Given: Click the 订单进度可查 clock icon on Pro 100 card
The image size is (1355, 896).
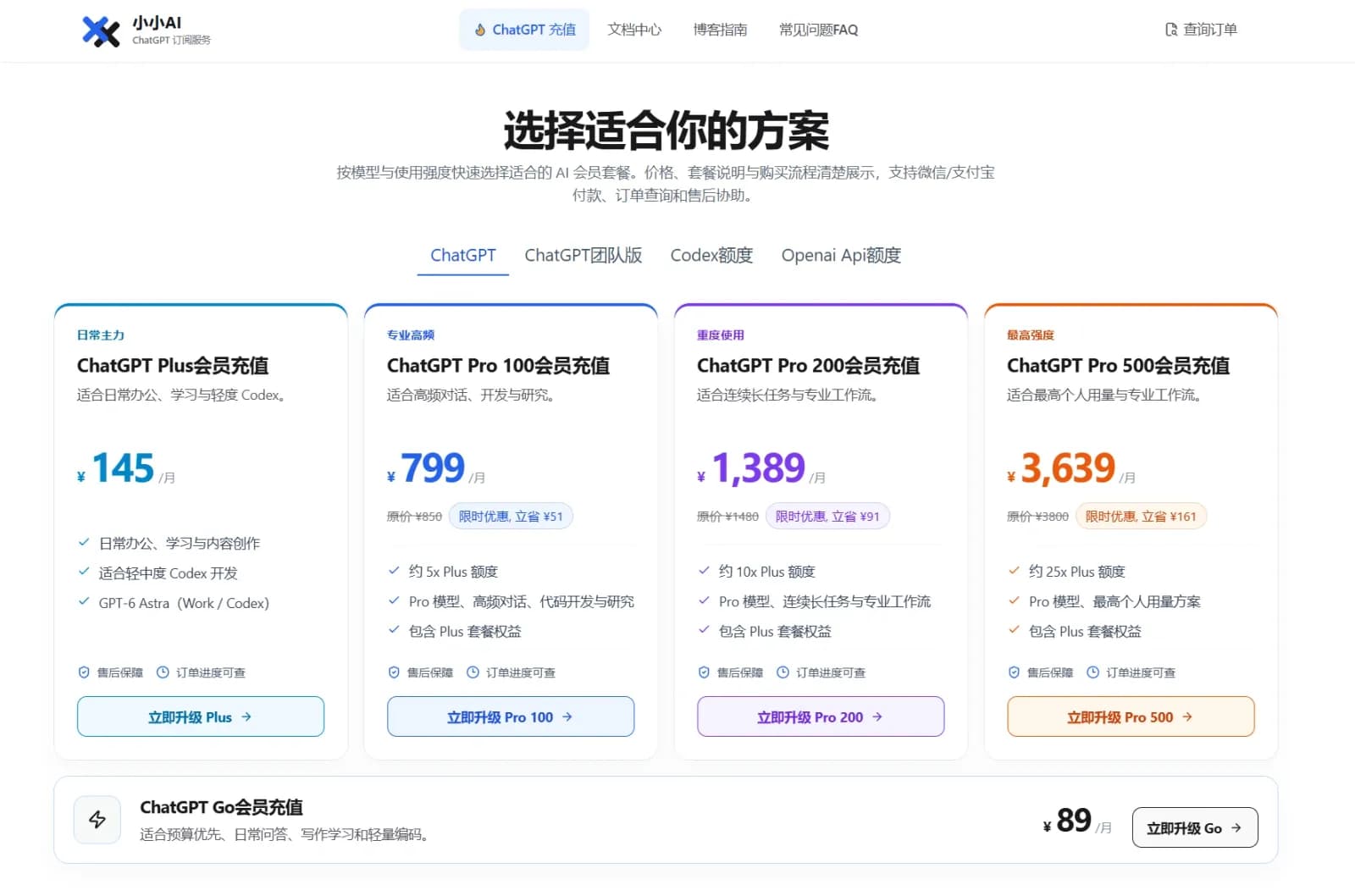Looking at the screenshot, I should click(x=473, y=672).
